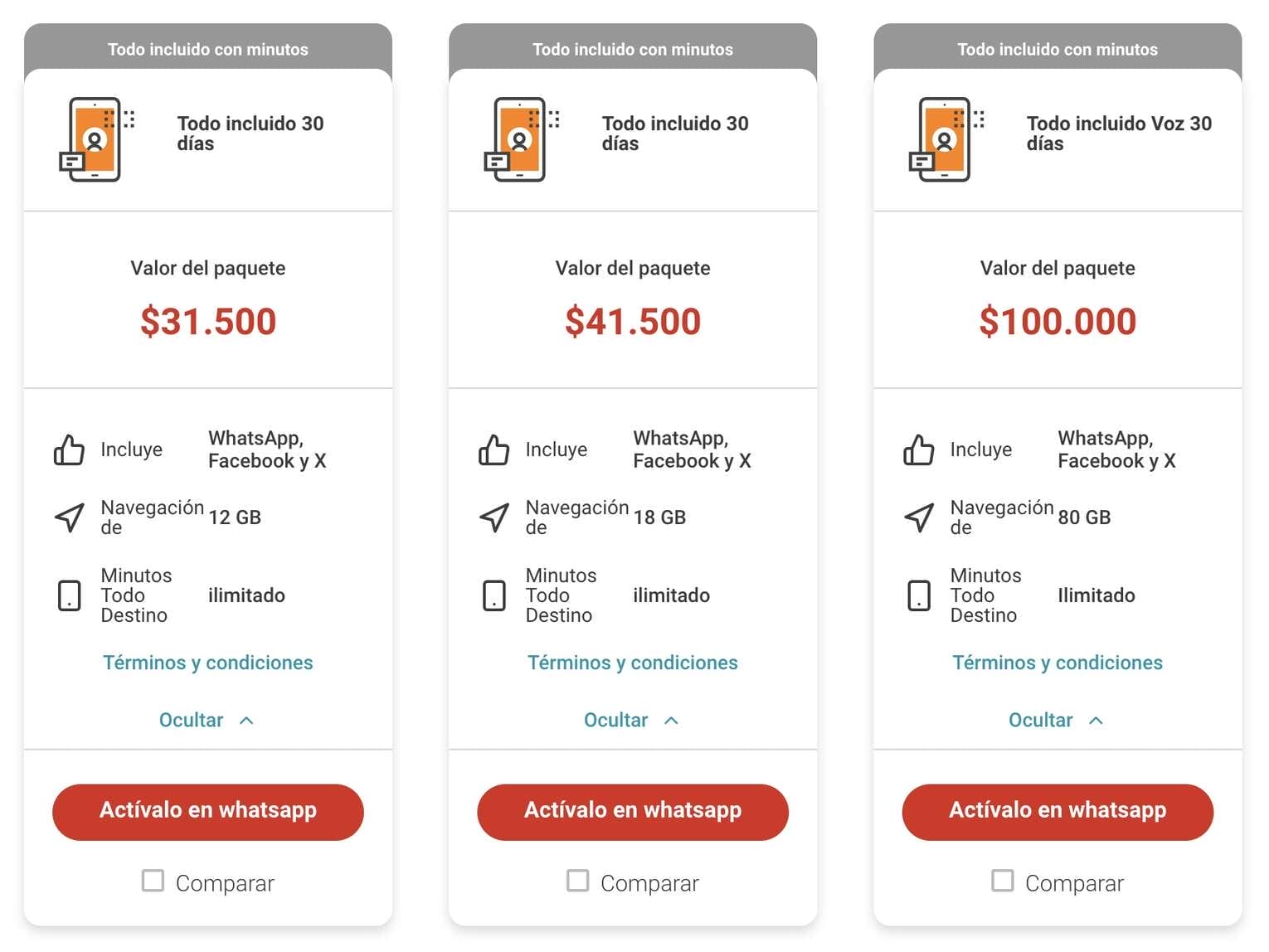This screenshot has height=952, width=1269.
Task: Click the navigation arrow icon beside 18 GB
Action: (x=494, y=517)
